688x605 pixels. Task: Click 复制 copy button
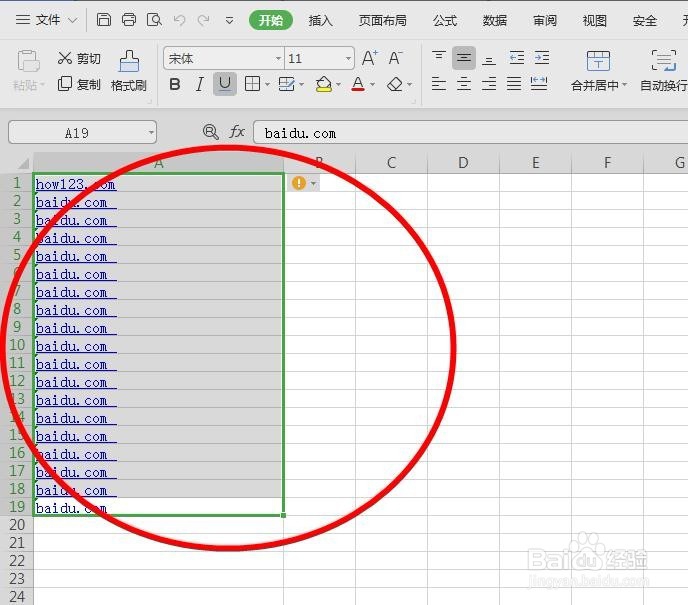tap(79, 84)
